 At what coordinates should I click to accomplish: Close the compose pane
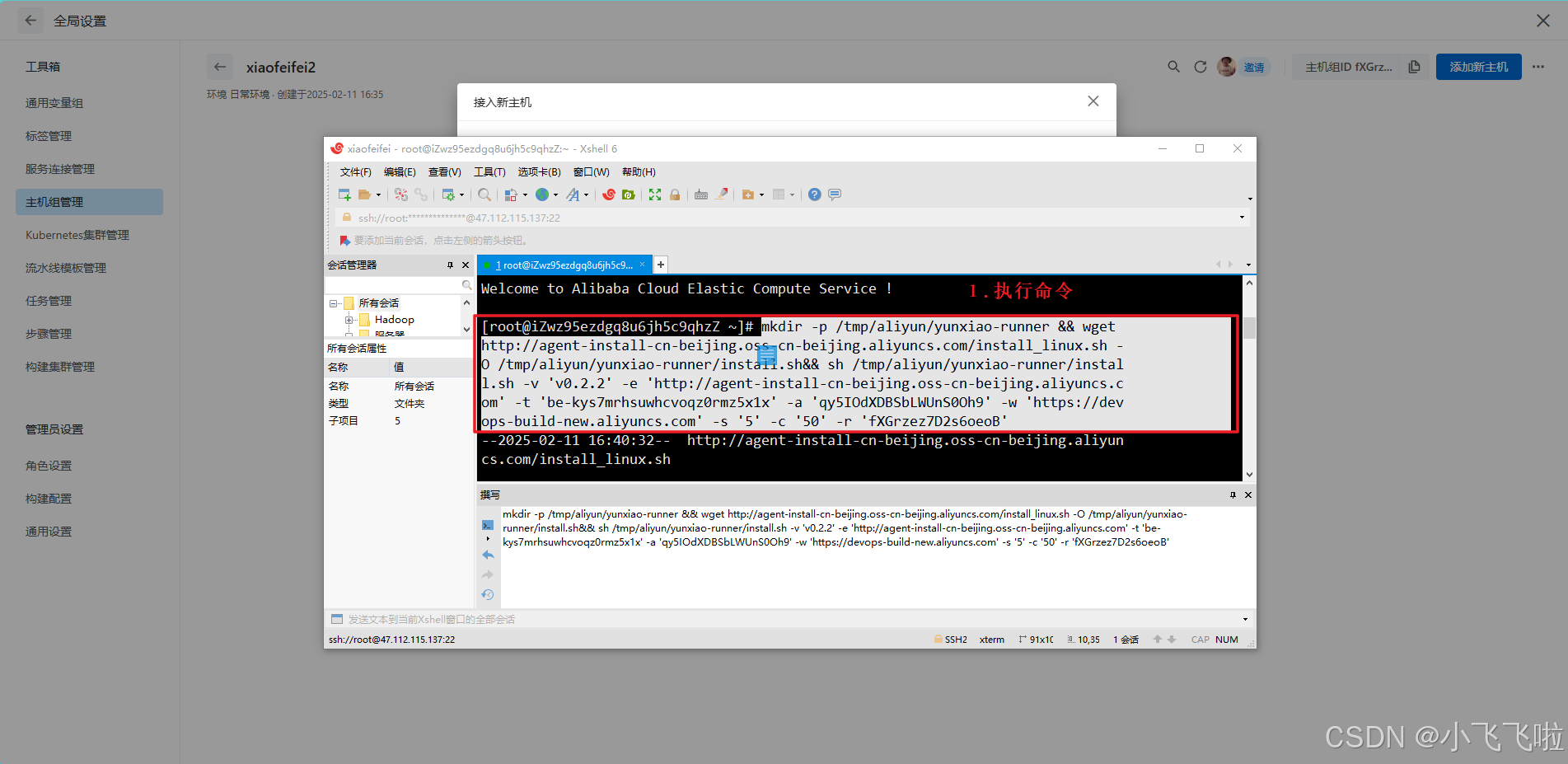1247,494
